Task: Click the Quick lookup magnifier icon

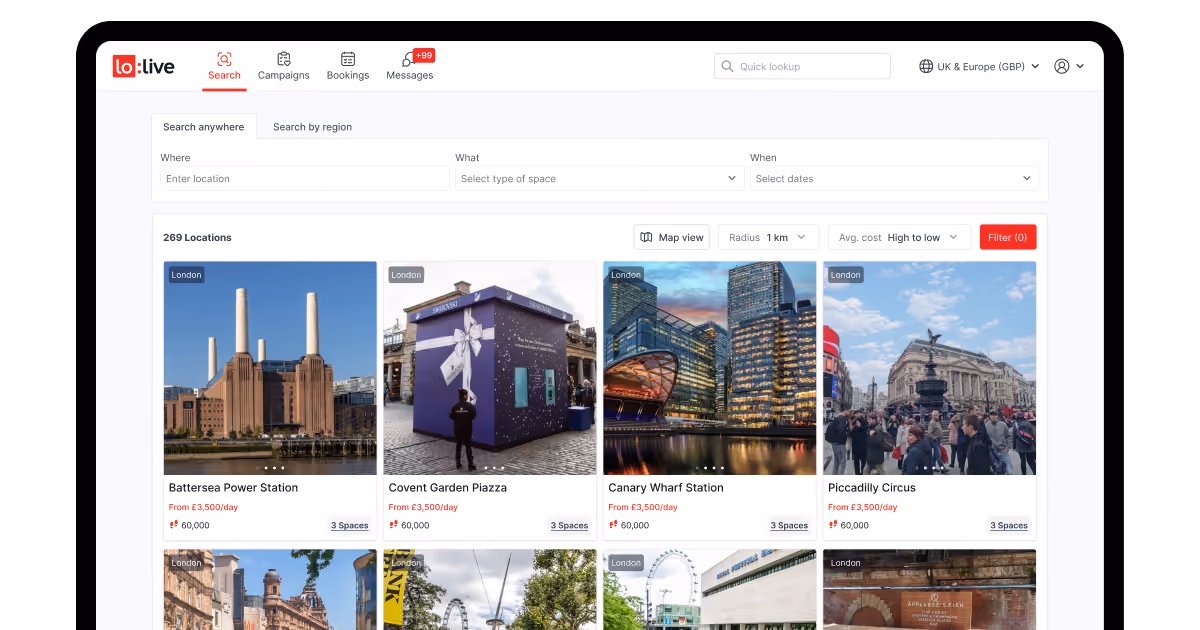Action: tap(727, 66)
